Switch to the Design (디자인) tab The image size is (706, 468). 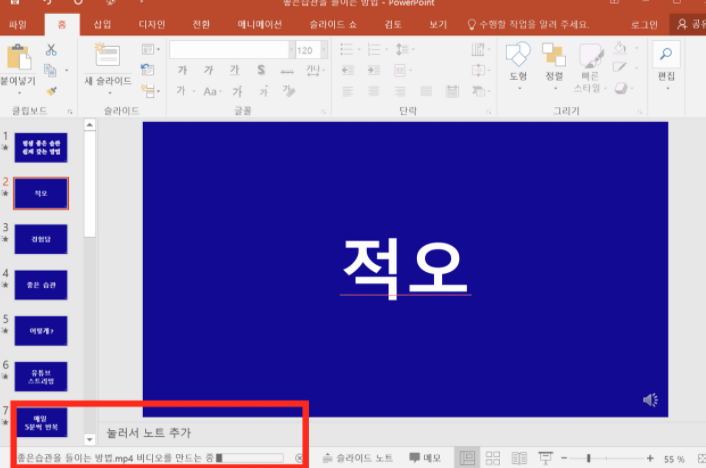pyautogui.click(x=152, y=24)
